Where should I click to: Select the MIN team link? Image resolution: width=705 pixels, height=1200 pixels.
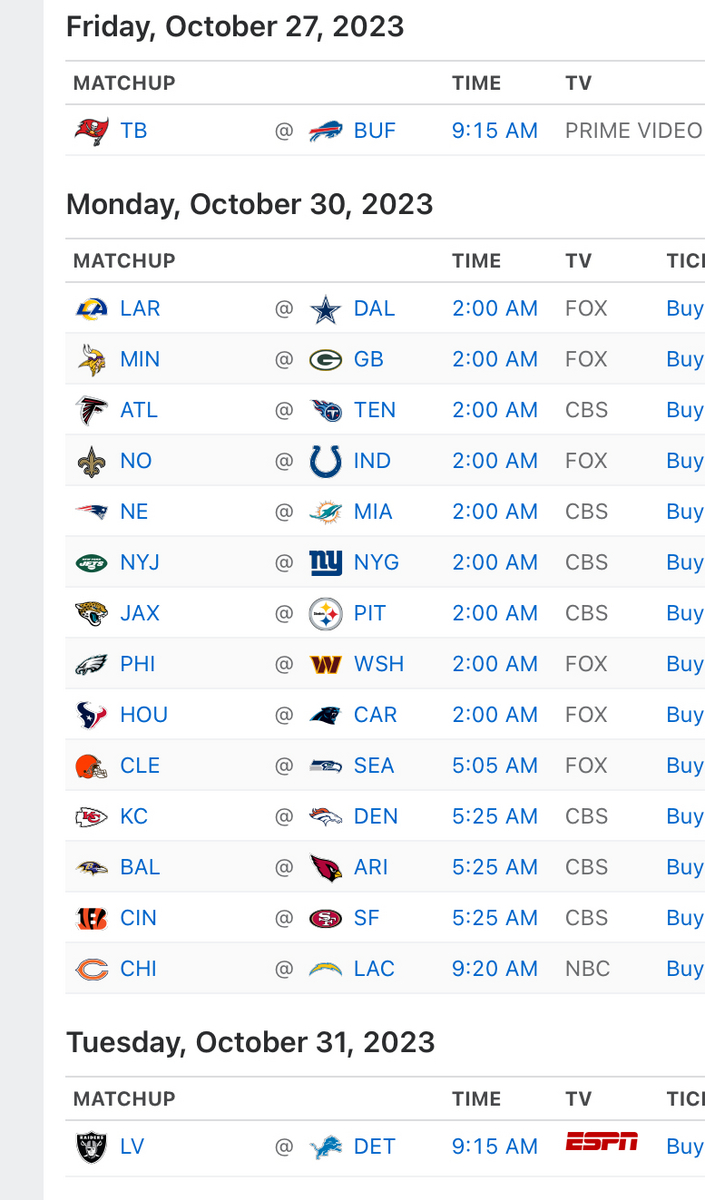pyautogui.click(x=139, y=358)
